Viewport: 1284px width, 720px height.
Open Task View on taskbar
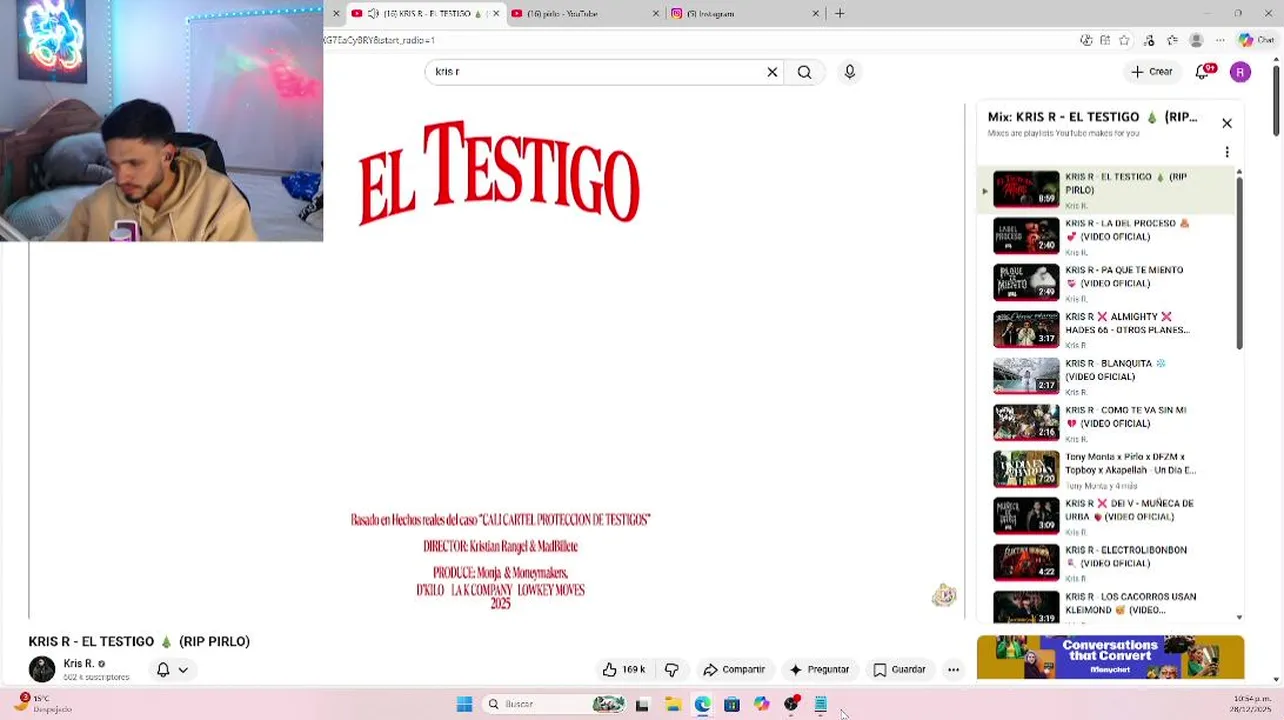coord(642,704)
